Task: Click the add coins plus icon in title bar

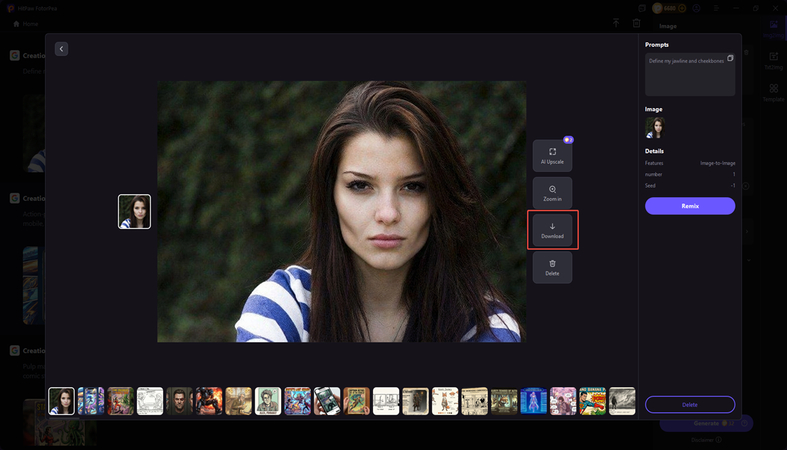Action: tap(682, 8)
